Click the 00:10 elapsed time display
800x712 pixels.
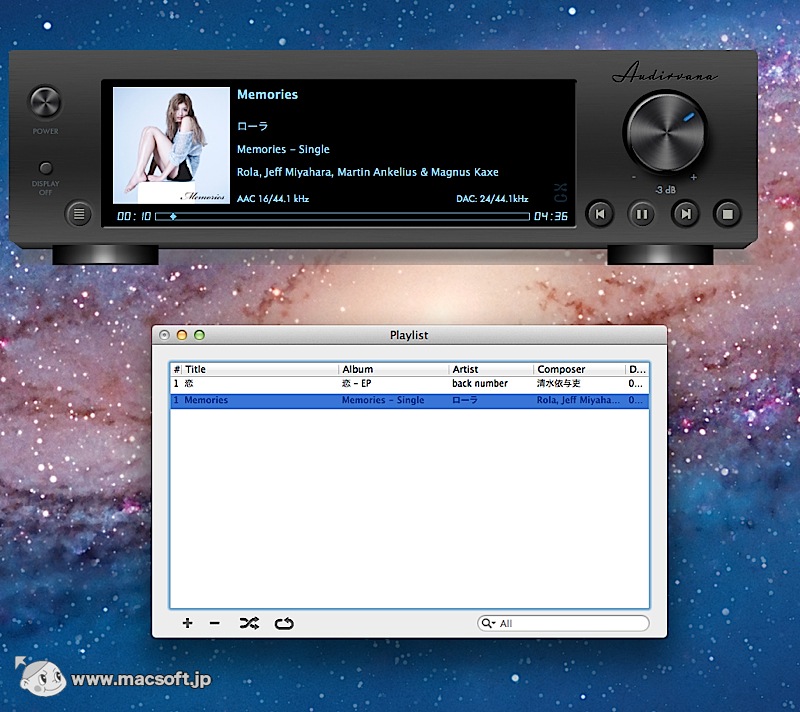click(x=134, y=216)
